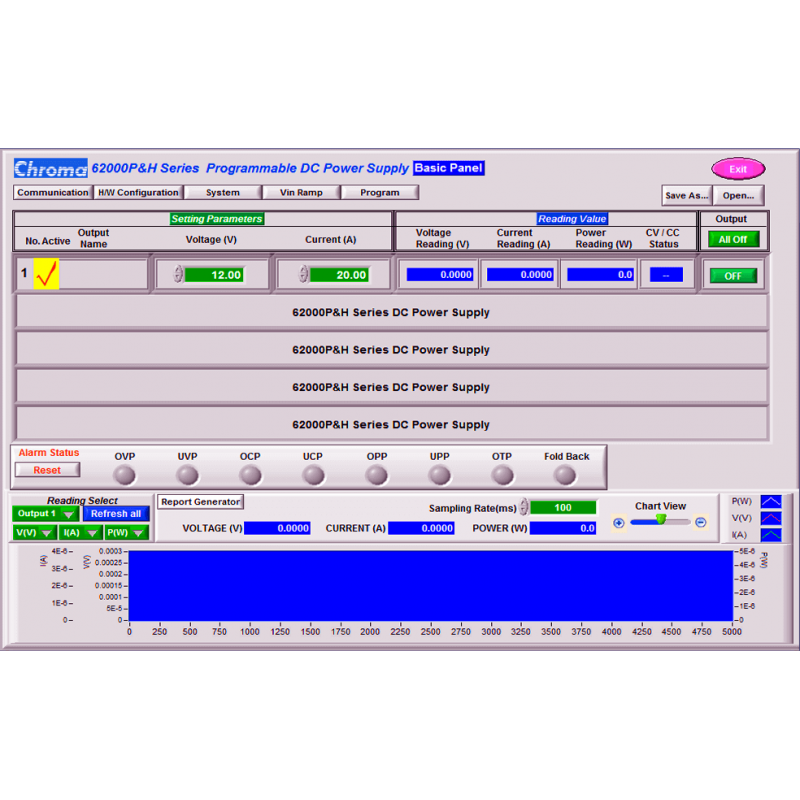The height and width of the screenshot is (800, 800).
Task: Click the Chroma logo
Action: 51,168
